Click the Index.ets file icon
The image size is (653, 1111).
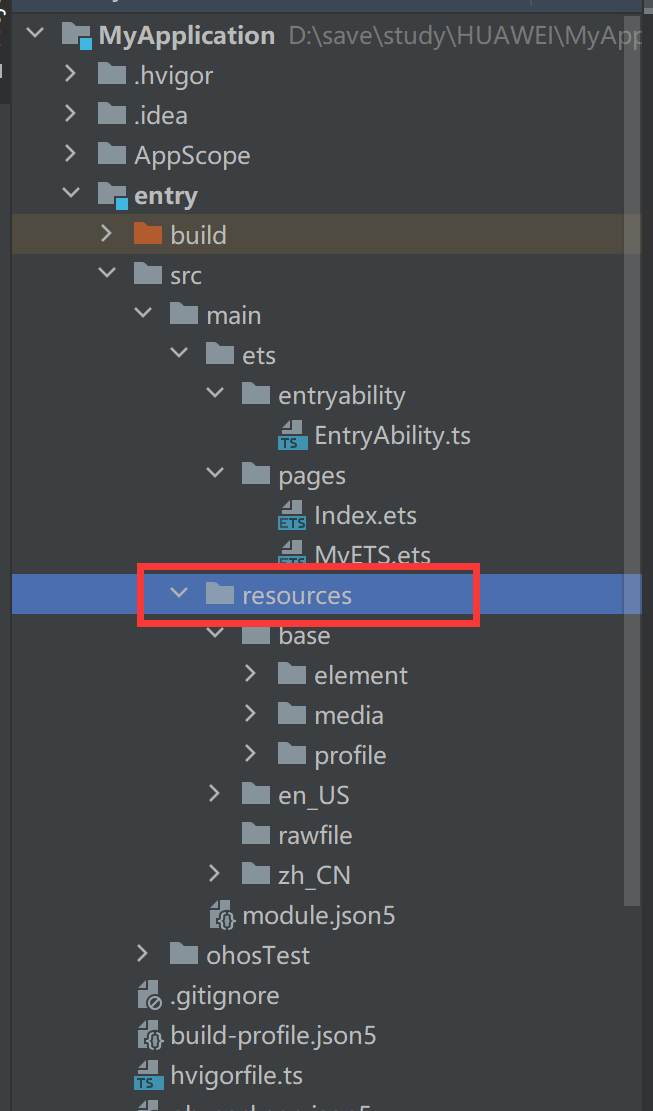click(292, 515)
